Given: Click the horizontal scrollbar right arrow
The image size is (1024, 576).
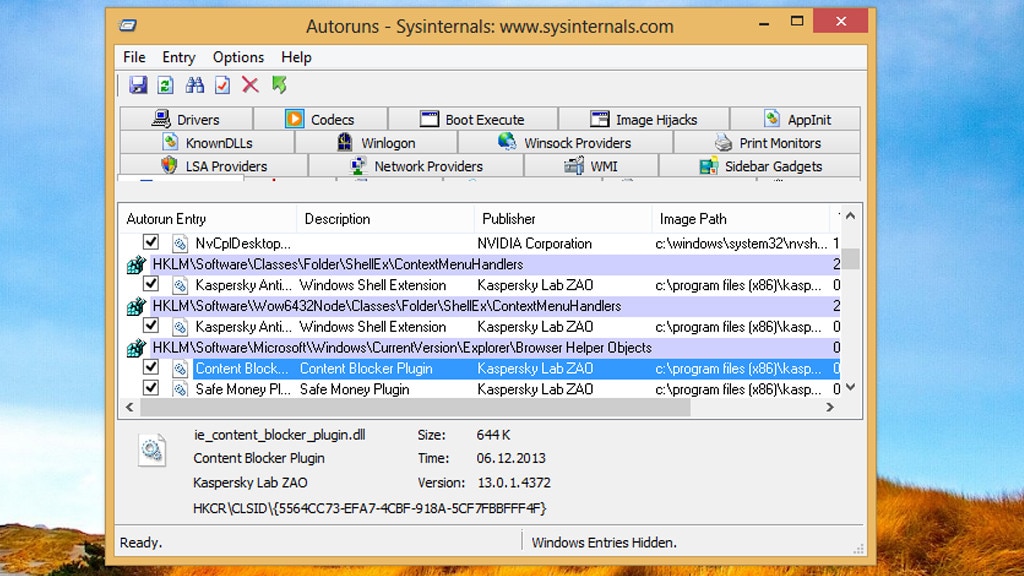Looking at the screenshot, I should (830, 408).
